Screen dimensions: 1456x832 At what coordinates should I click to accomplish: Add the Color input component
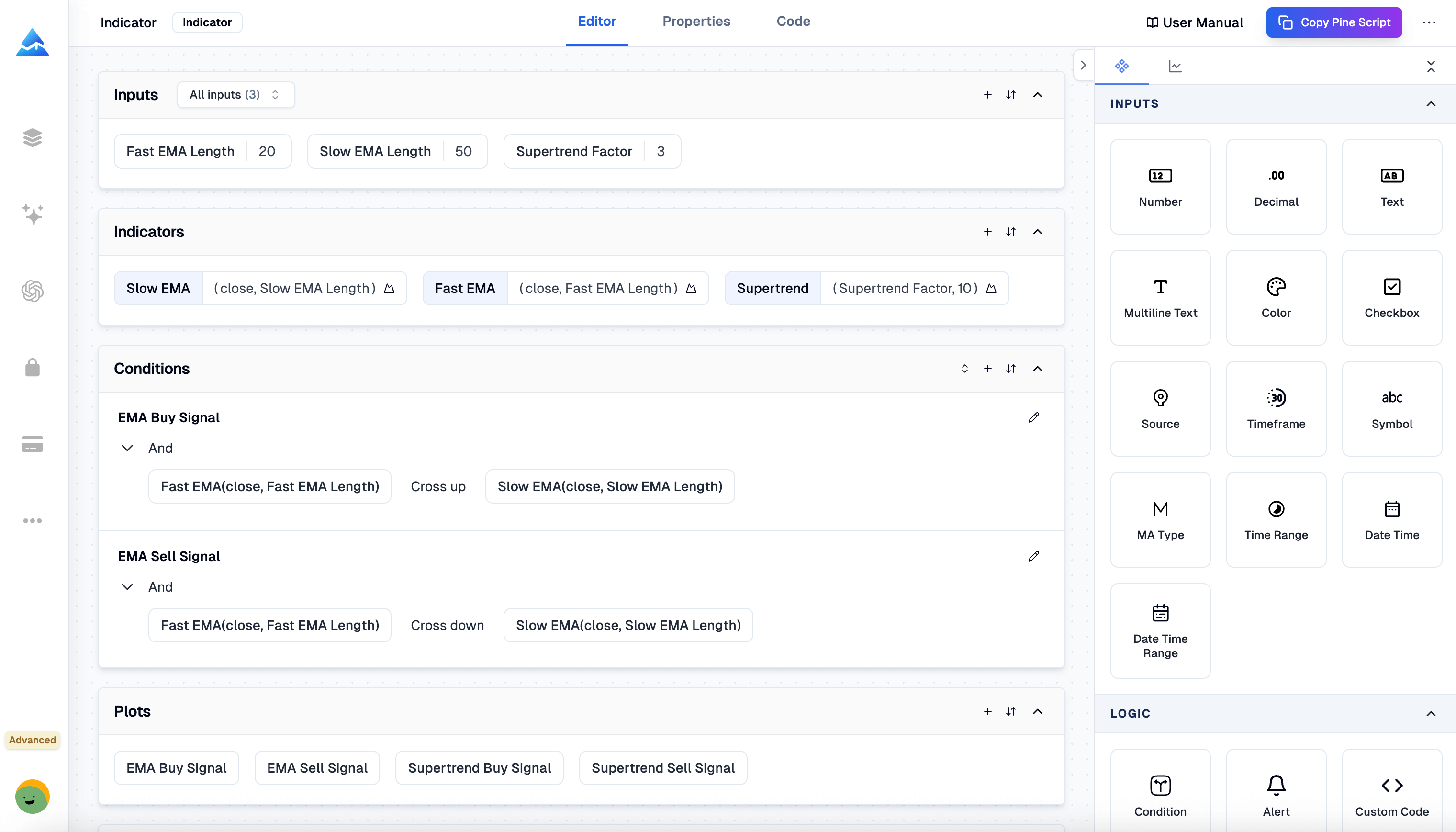(x=1276, y=297)
